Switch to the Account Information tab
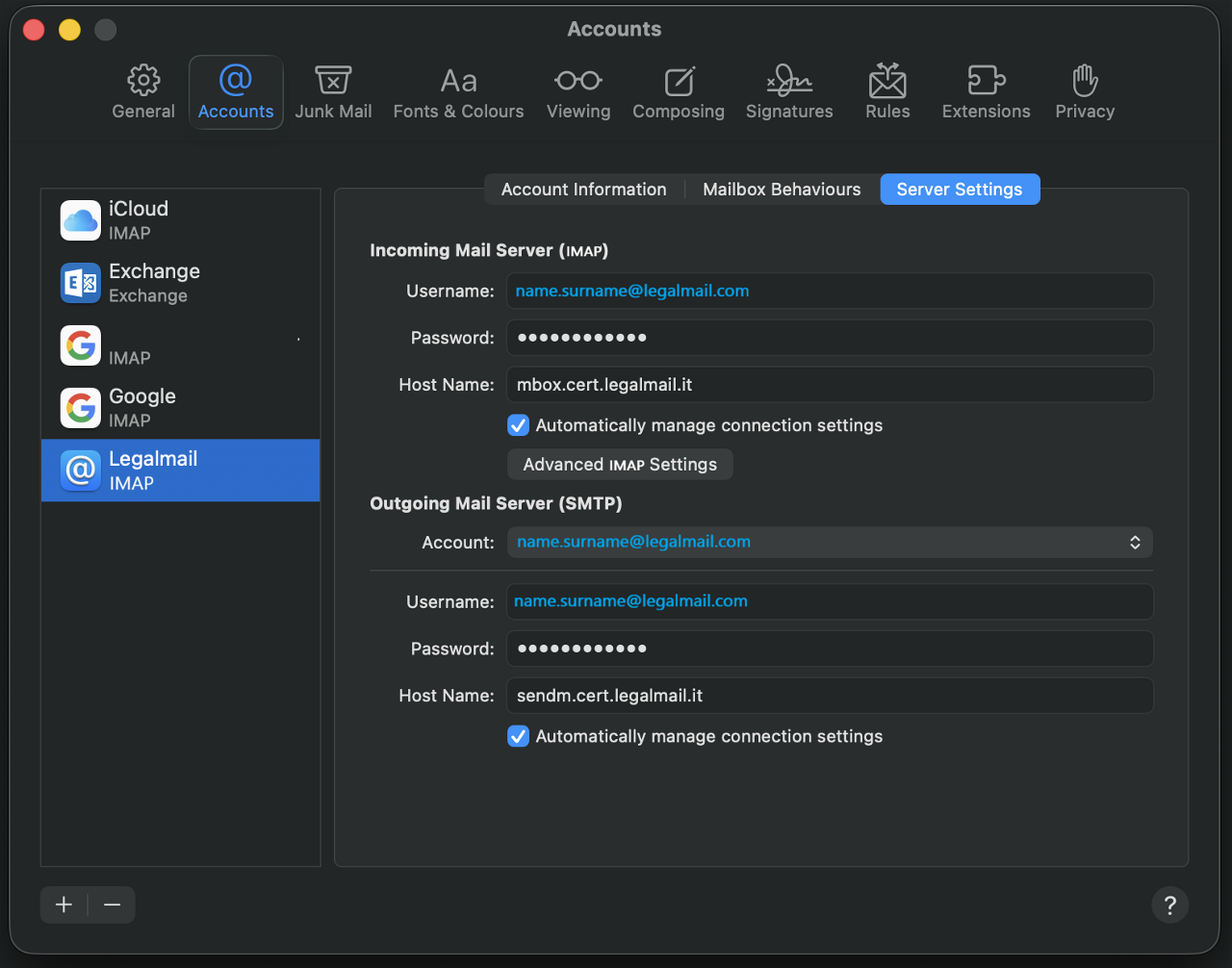The width and height of the screenshot is (1232, 968). tap(583, 190)
